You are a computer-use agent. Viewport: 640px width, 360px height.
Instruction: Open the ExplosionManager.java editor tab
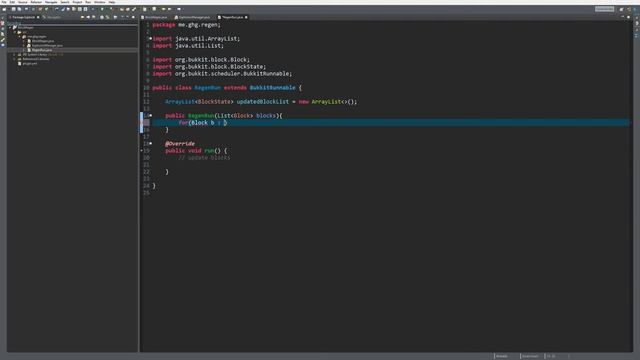point(194,17)
